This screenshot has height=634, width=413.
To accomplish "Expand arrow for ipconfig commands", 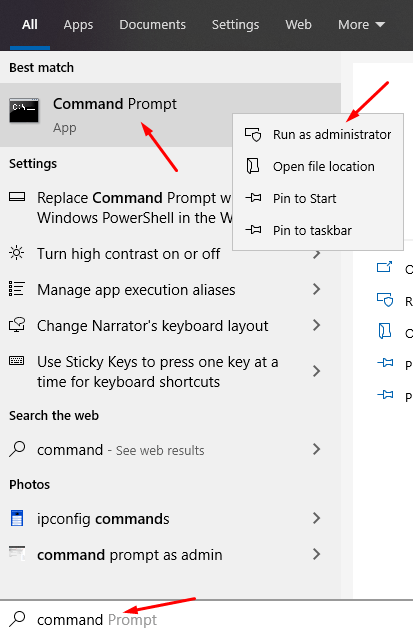I will click(317, 518).
